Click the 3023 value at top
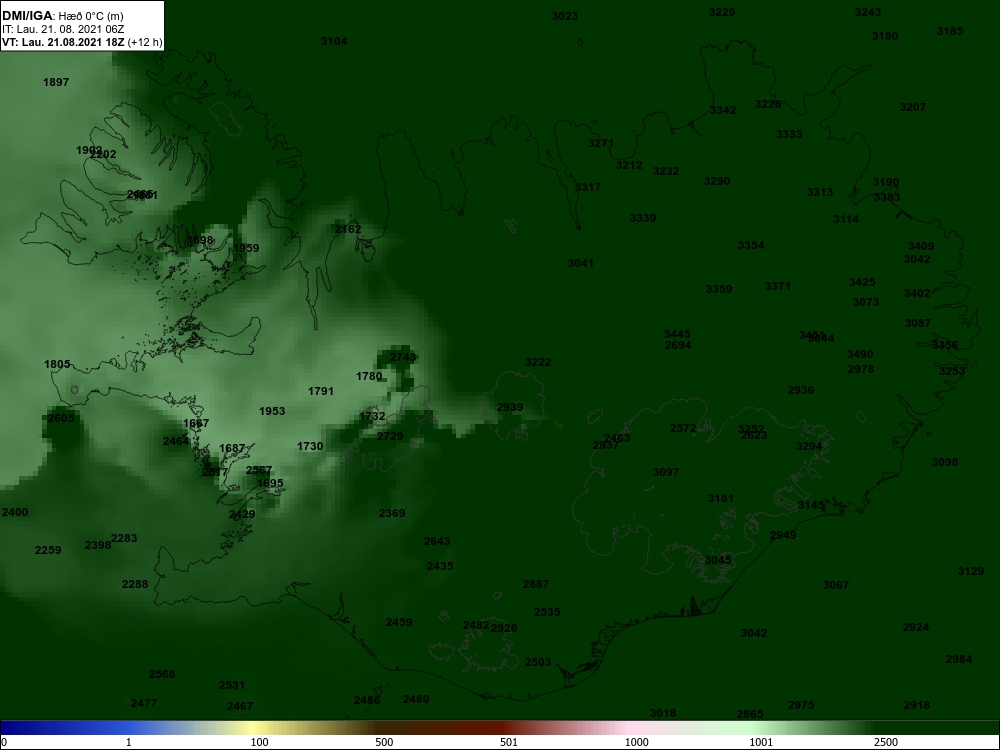Image resolution: width=1000 pixels, height=750 pixels. coord(565,16)
